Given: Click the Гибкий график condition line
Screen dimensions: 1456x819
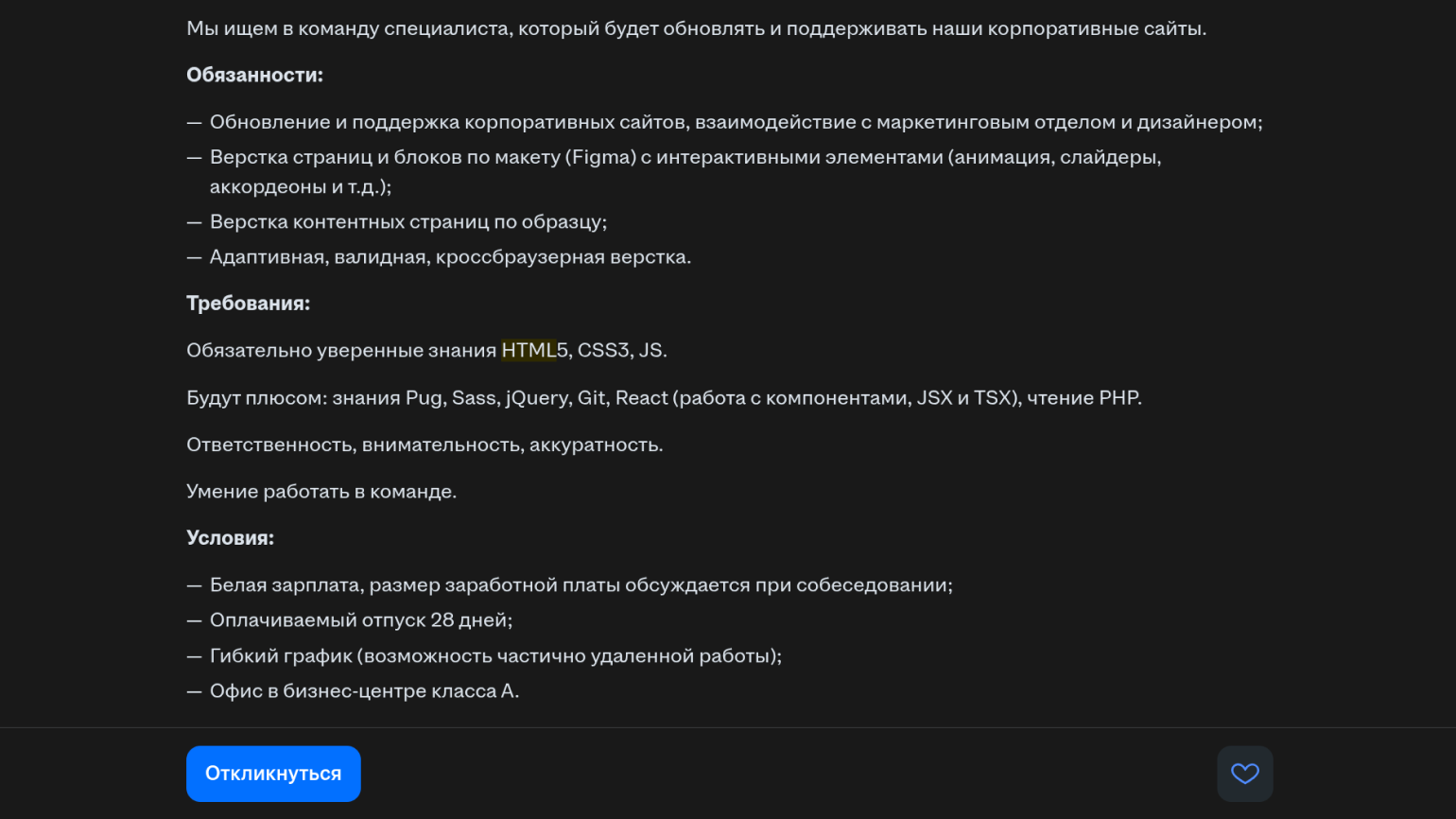Looking at the screenshot, I should 495,656.
